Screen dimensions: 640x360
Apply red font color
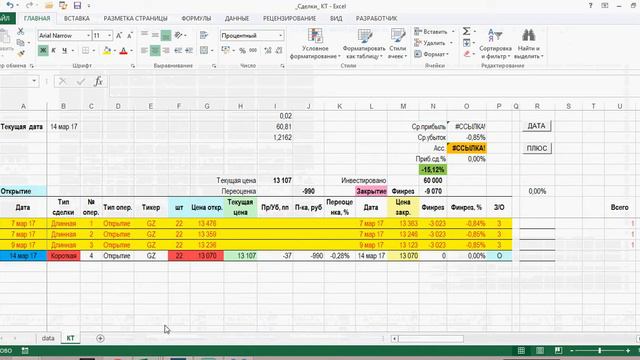(124, 51)
